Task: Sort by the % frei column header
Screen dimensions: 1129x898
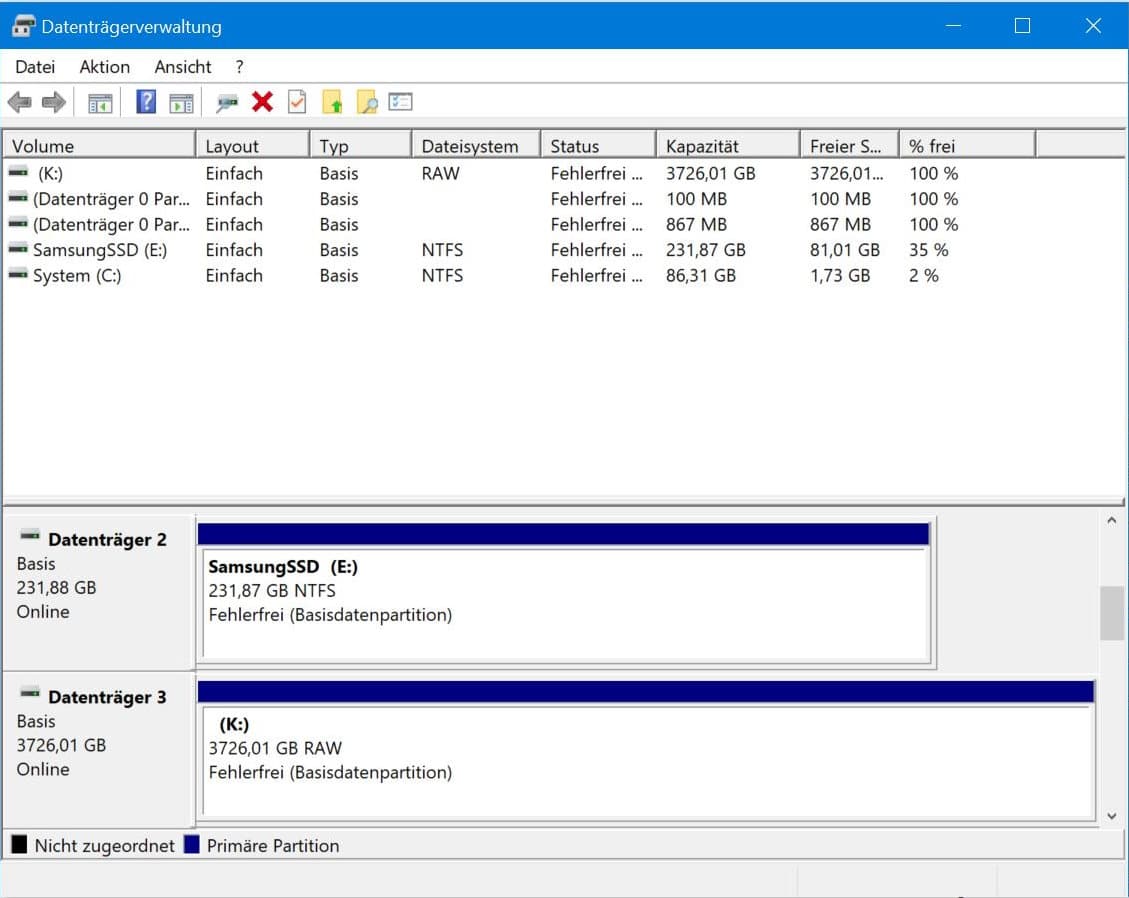Action: pyautogui.click(x=968, y=146)
